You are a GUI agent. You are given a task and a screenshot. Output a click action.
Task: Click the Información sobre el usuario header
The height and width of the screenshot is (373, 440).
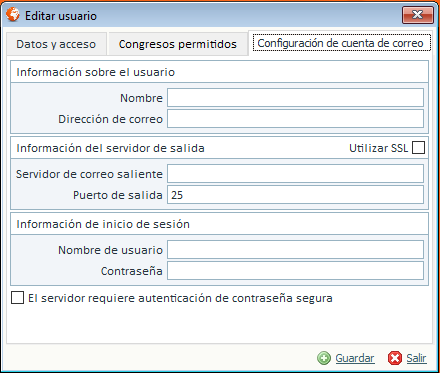(96, 72)
